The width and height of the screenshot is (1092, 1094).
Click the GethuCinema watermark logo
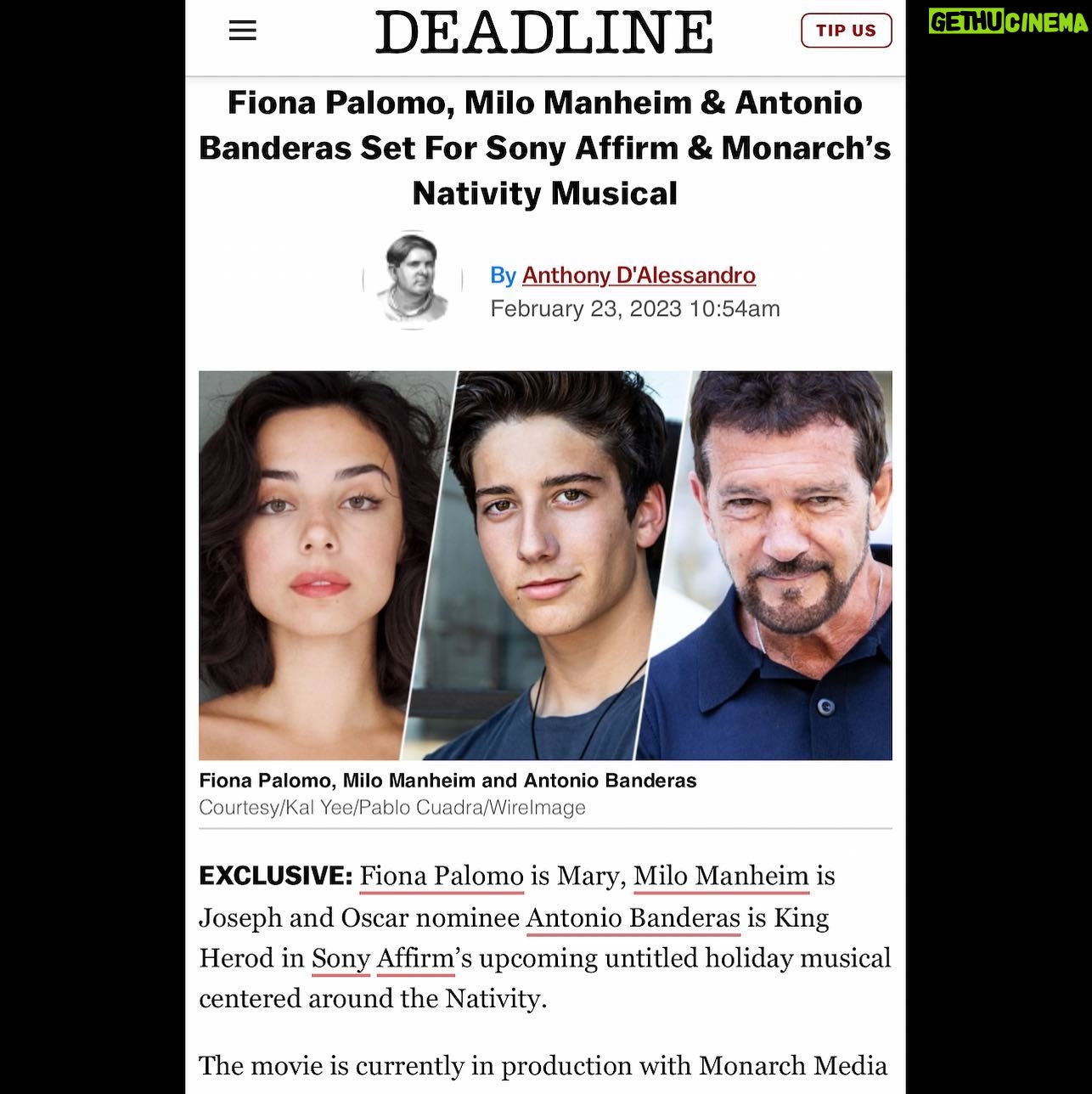click(x=1008, y=21)
